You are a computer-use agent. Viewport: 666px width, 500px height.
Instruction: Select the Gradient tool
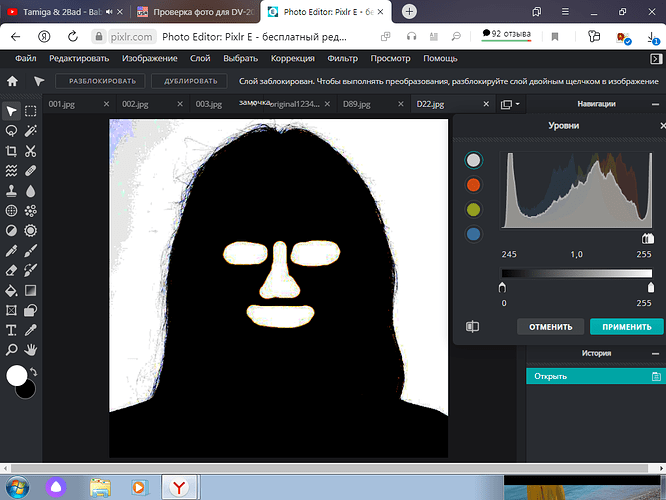click(x=31, y=291)
